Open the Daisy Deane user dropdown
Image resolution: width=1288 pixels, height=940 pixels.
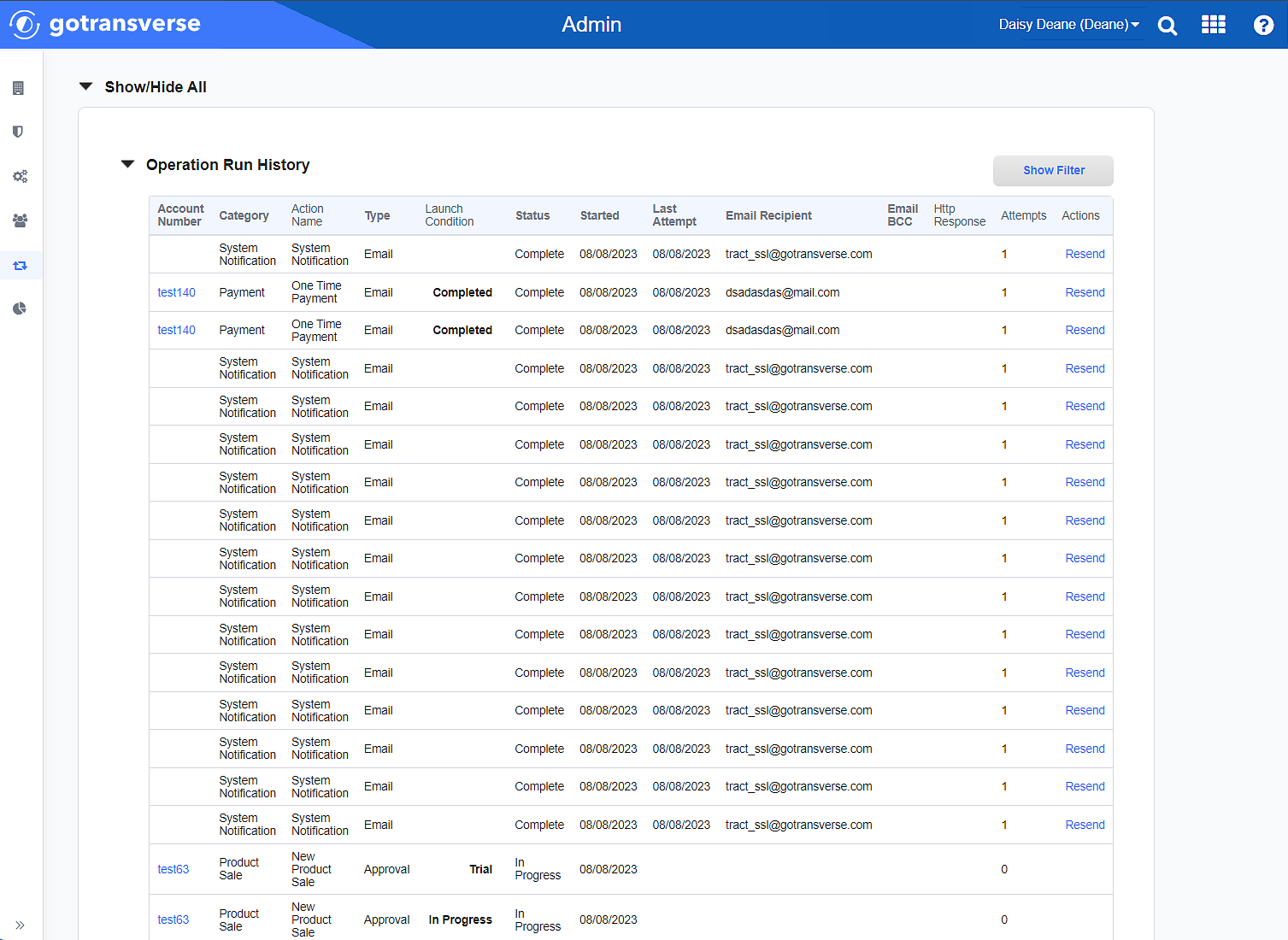pyautogui.click(x=1068, y=25)
